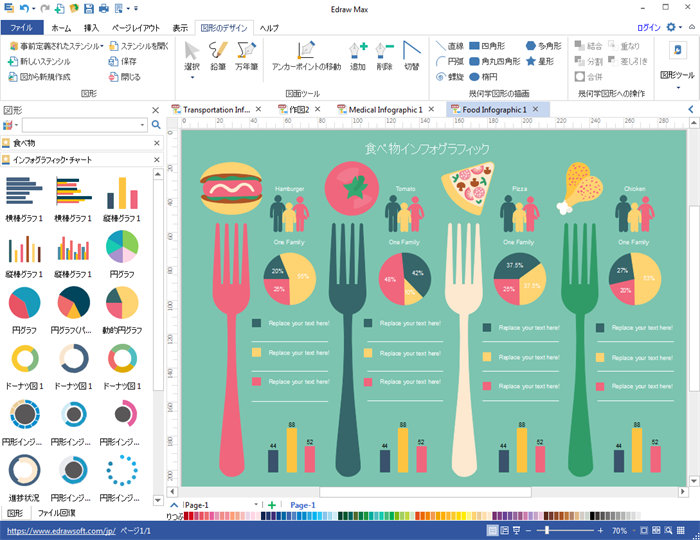Open the edrawsoft.com/jp link
700x540 pixels.
[61, 531]
